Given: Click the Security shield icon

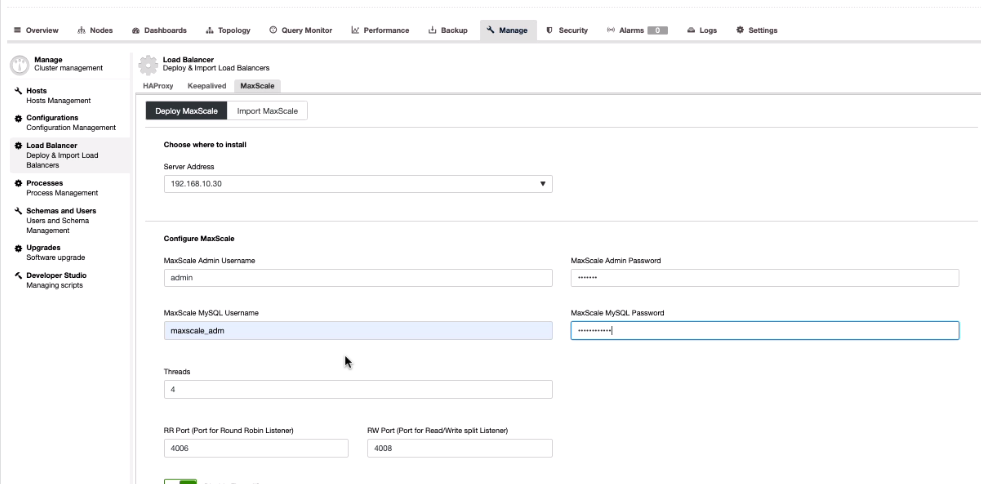Looking at the screenshot, I should click(x=550, y=30).
